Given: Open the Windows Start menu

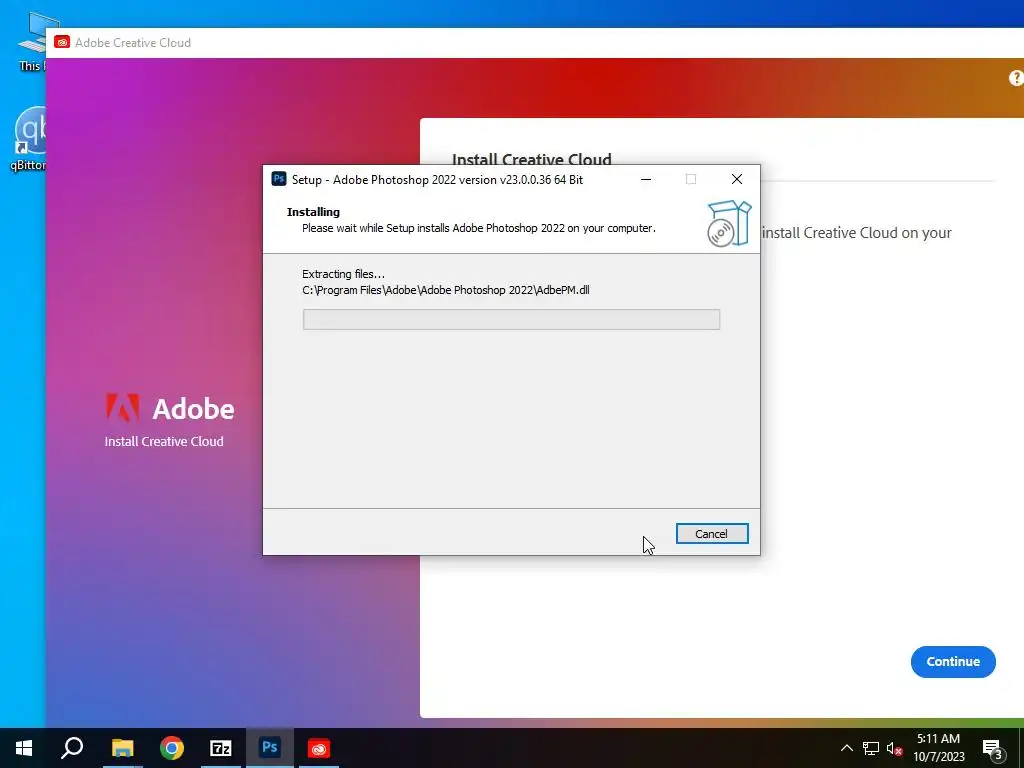Looking at the screenshot, I should [24, 748].
